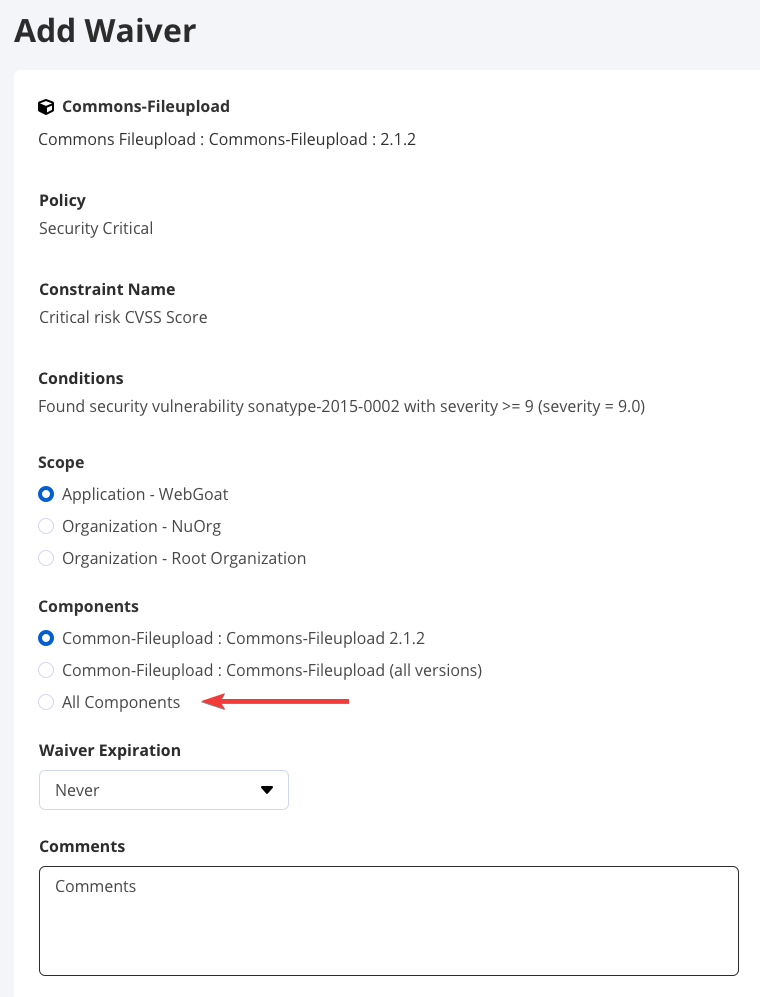Image resolution: width=760 pixels, height=997 pixels.
Task: Select Commons-Fileupload (all versions) radio button
Action: pos(46,670)
